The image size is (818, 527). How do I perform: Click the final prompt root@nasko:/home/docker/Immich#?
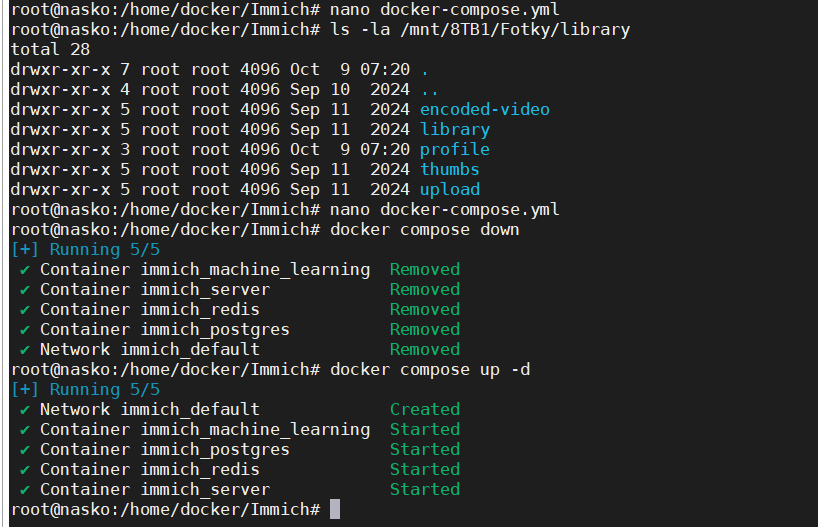[x=165, y=509]
